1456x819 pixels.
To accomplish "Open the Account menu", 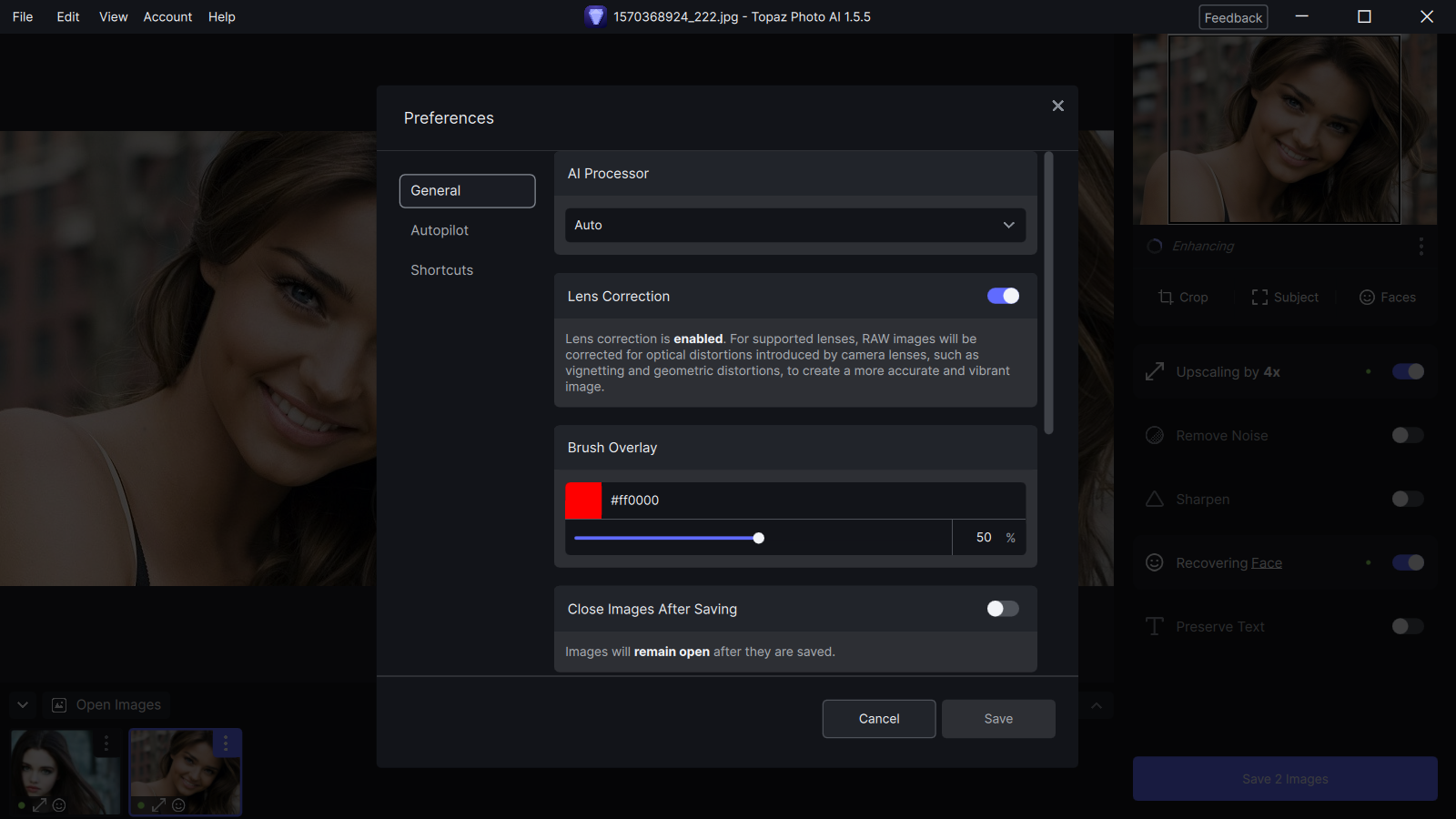I will point(167,16).
